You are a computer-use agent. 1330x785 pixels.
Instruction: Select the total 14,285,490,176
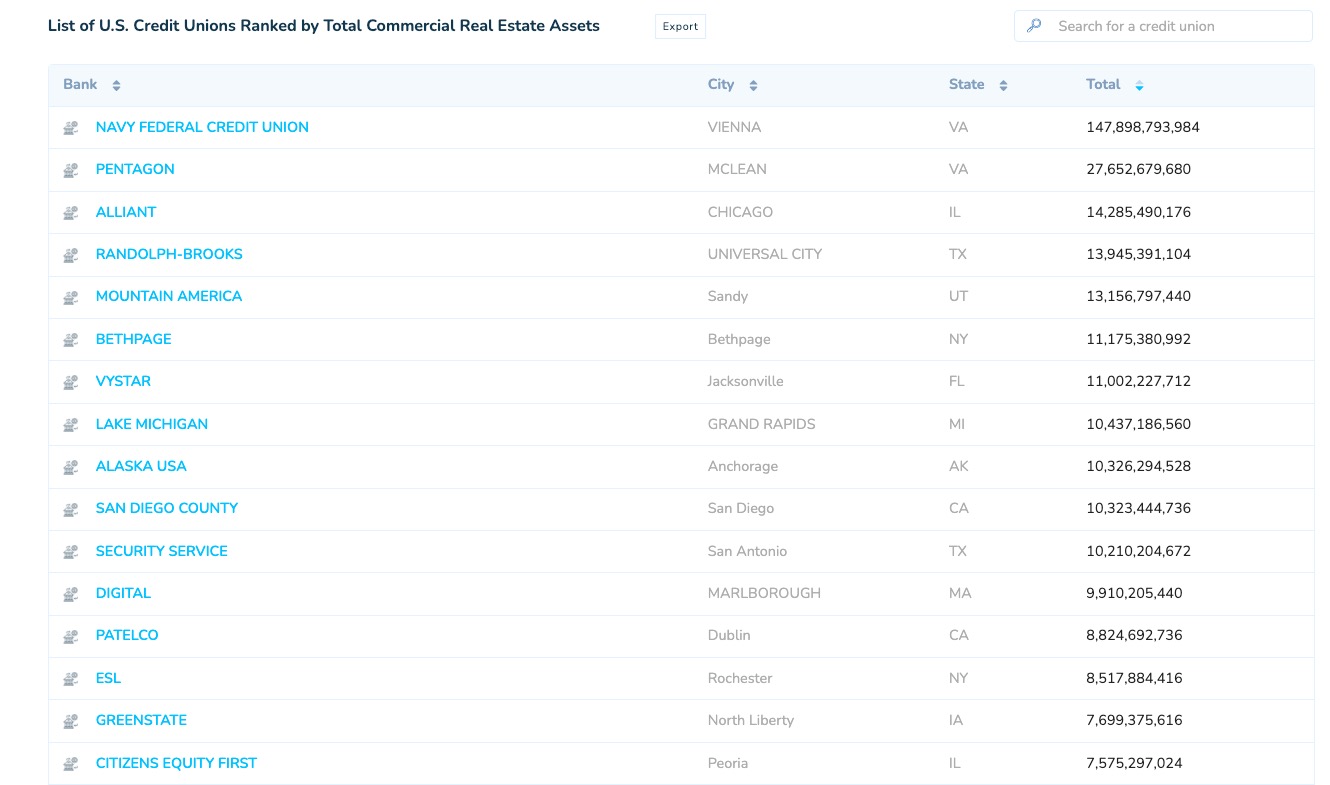point(1139,212)
